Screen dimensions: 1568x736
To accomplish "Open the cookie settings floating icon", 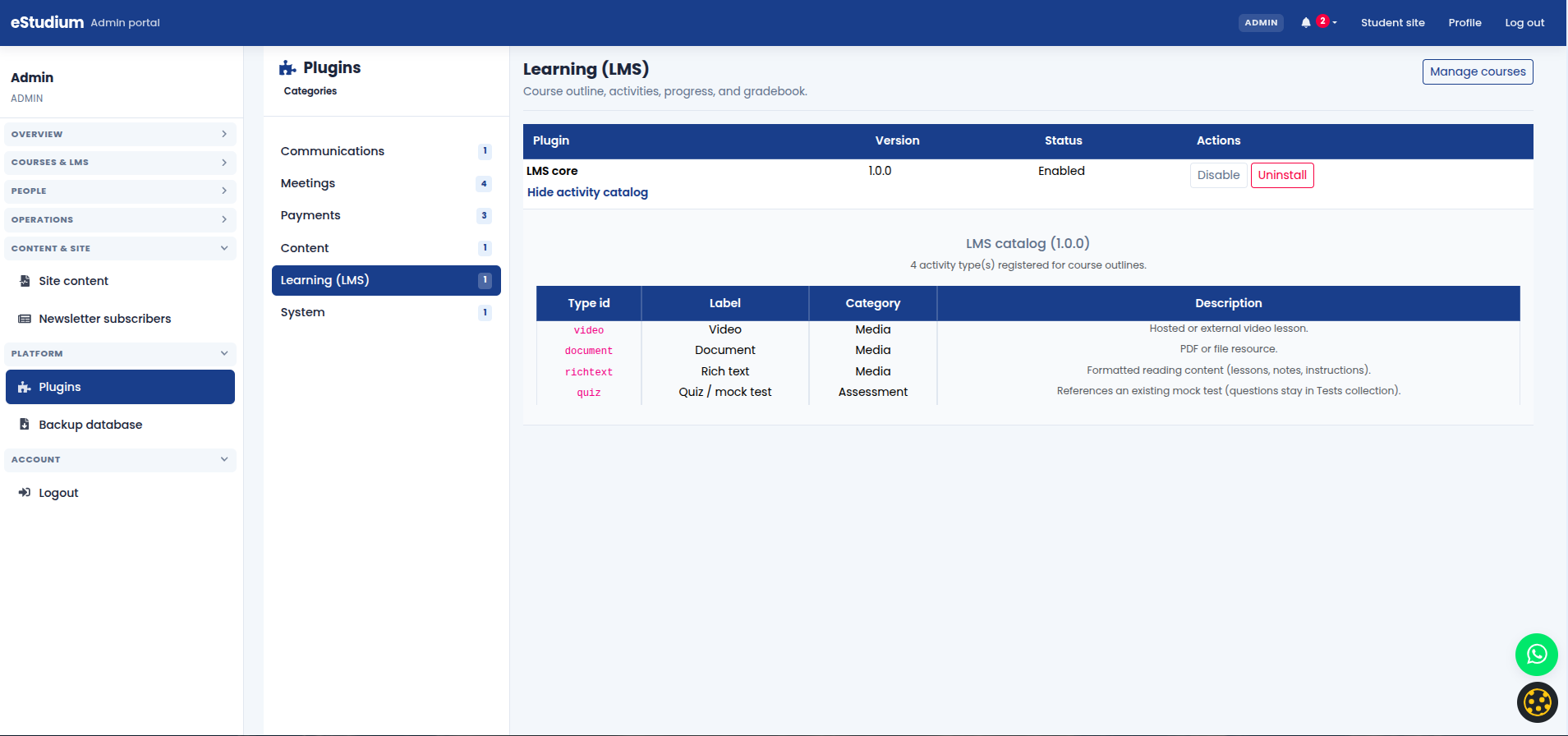I will pyautogui.click(x=1538, y=702).
